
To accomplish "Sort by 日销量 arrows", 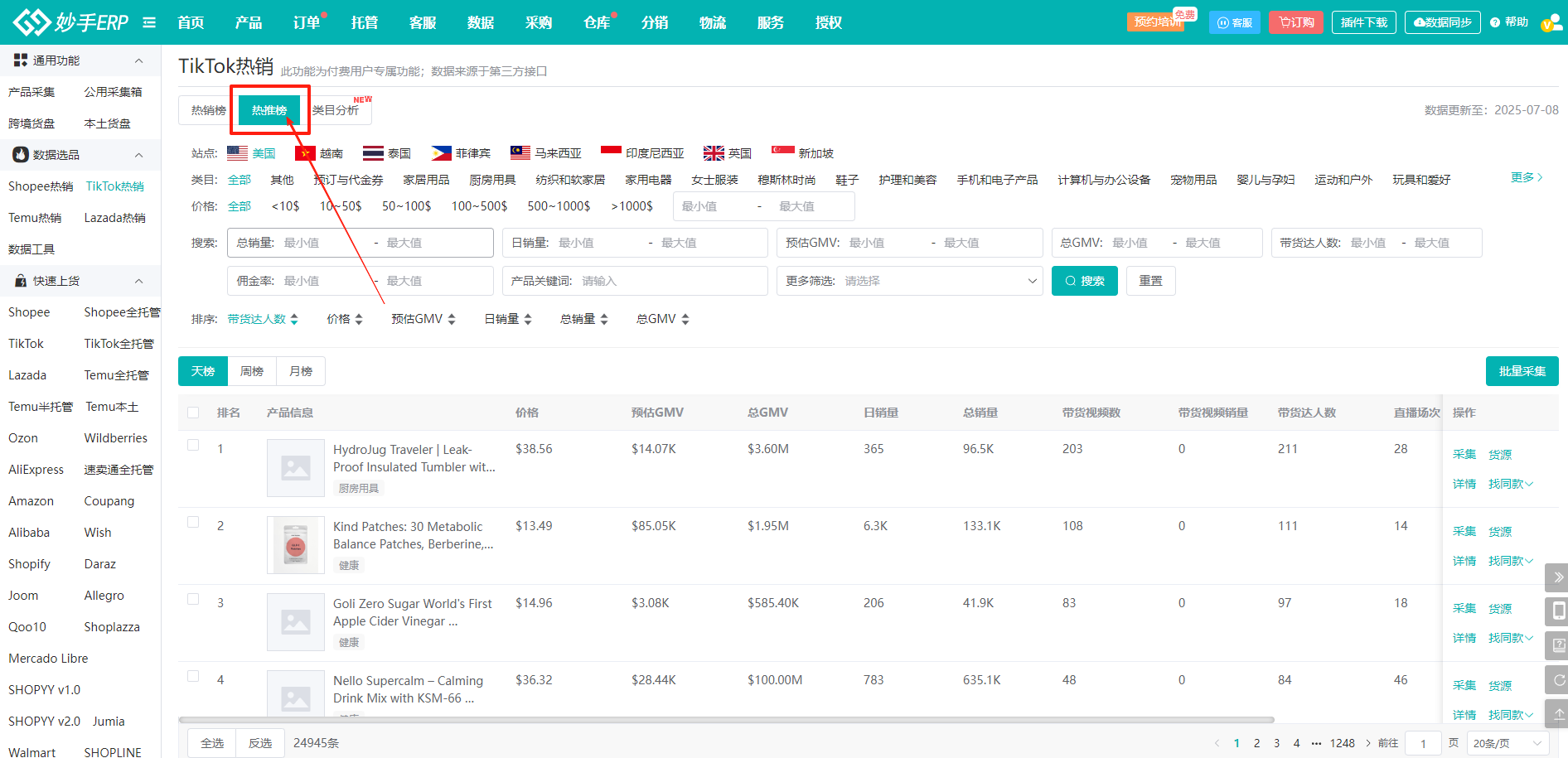I will (528, 319).
